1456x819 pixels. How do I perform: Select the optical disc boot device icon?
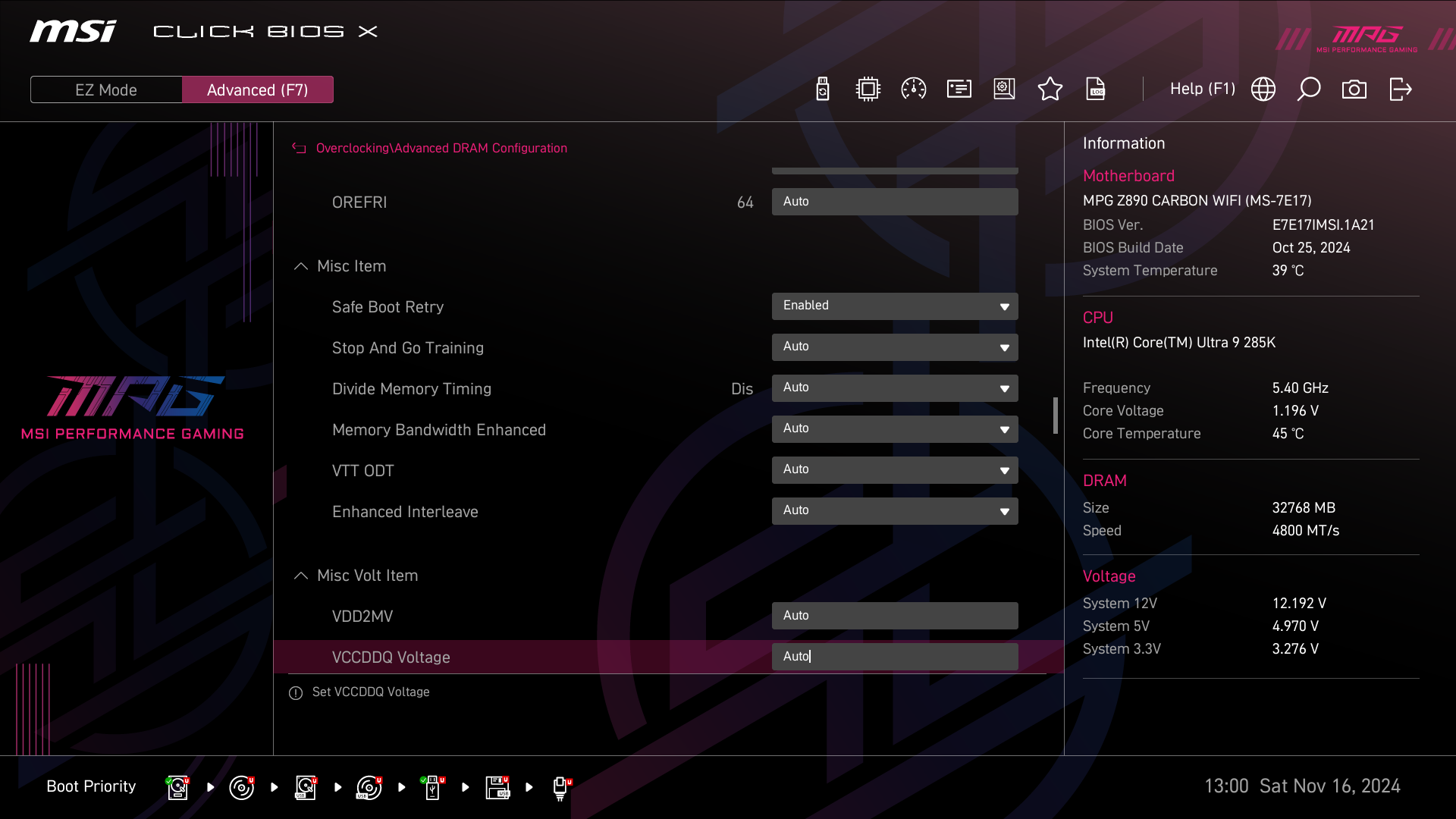coord(242,787)
